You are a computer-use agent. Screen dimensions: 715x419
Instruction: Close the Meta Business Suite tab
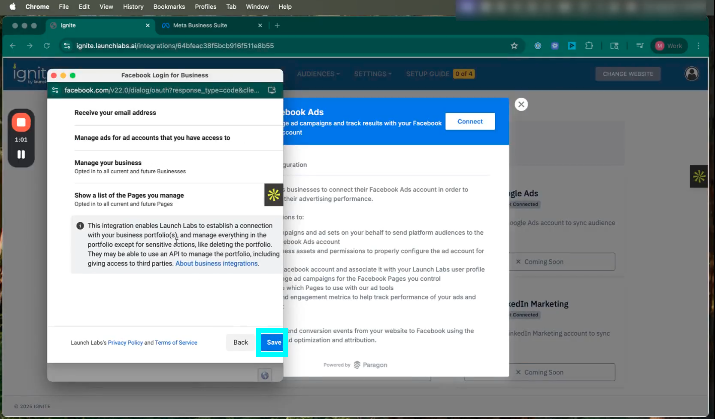(260, 26)
